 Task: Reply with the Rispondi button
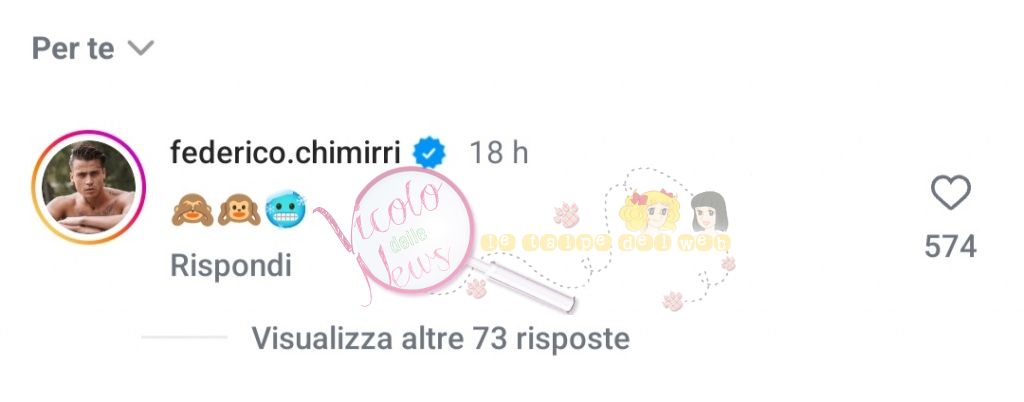[231, 266]
